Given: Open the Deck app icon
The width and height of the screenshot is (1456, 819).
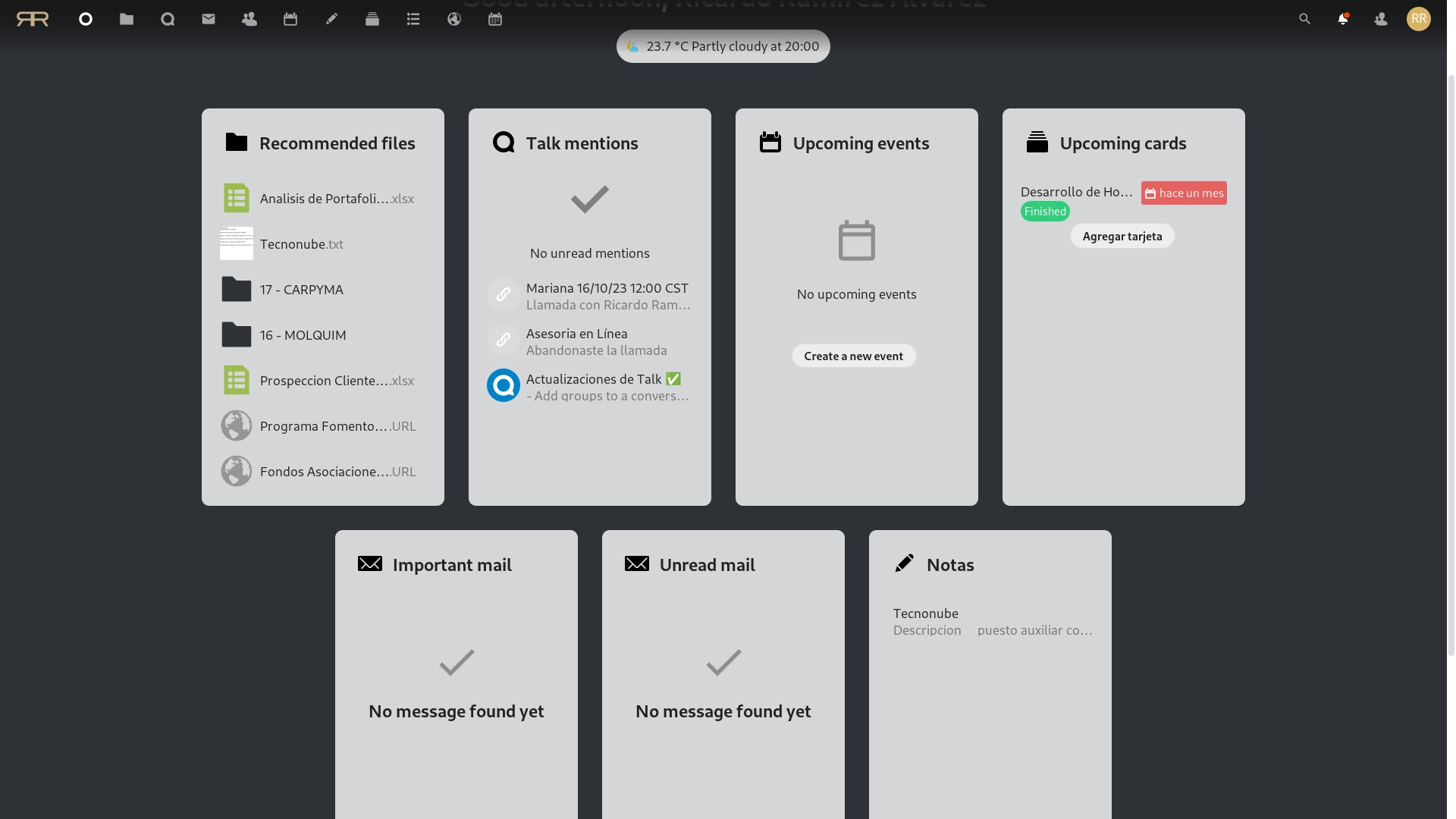Looking at the screenshot, I should pos(372,20).
